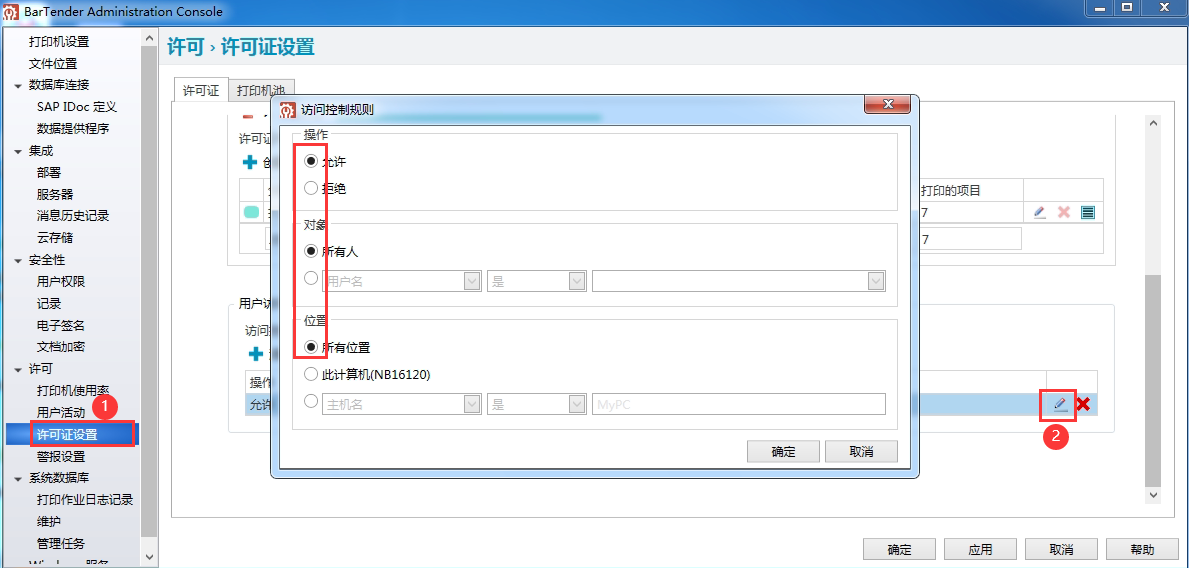Click the pencil edit icon in the license row

1039,212
